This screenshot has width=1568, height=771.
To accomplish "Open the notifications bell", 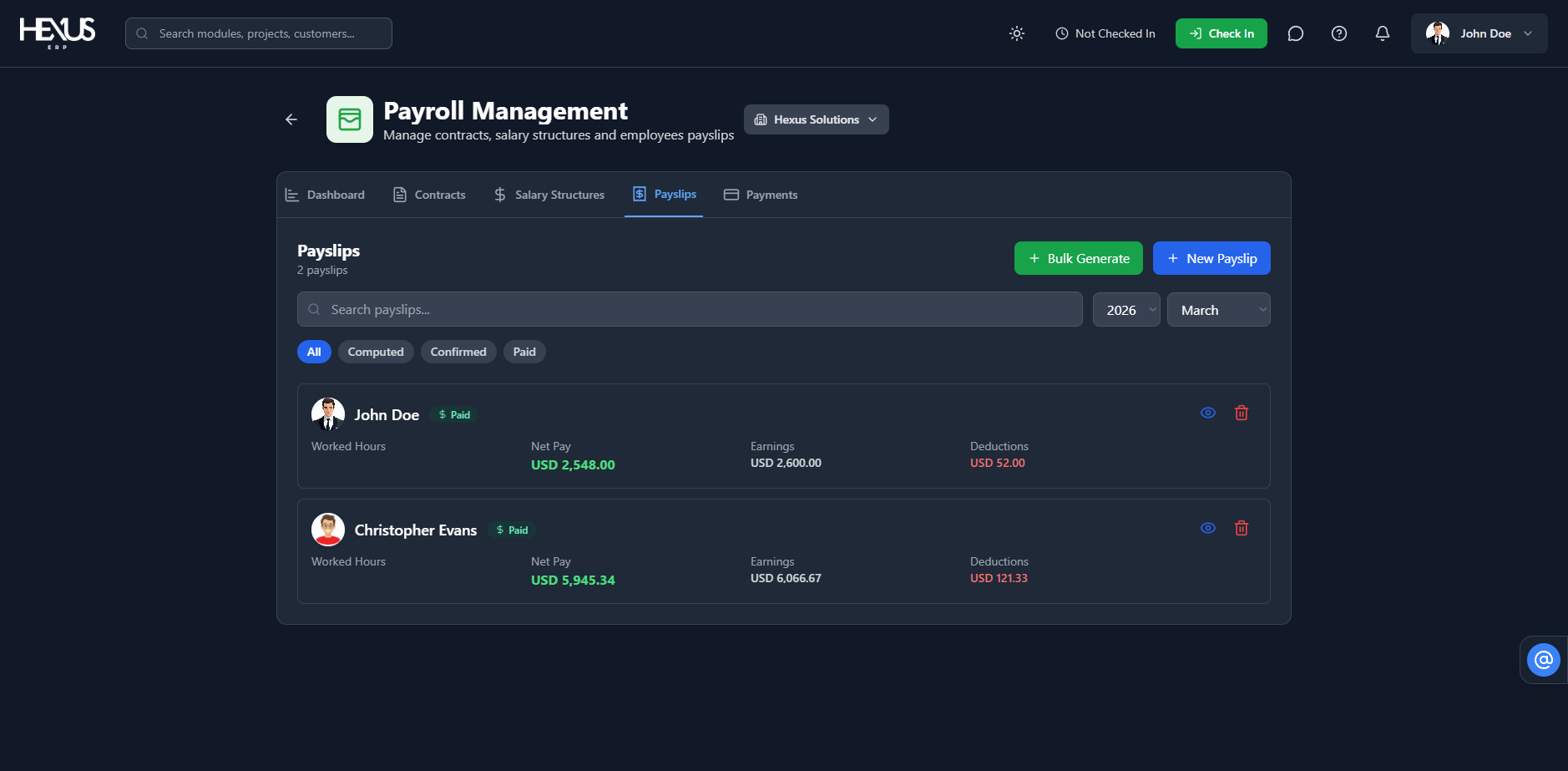I will click(1383, 33).
